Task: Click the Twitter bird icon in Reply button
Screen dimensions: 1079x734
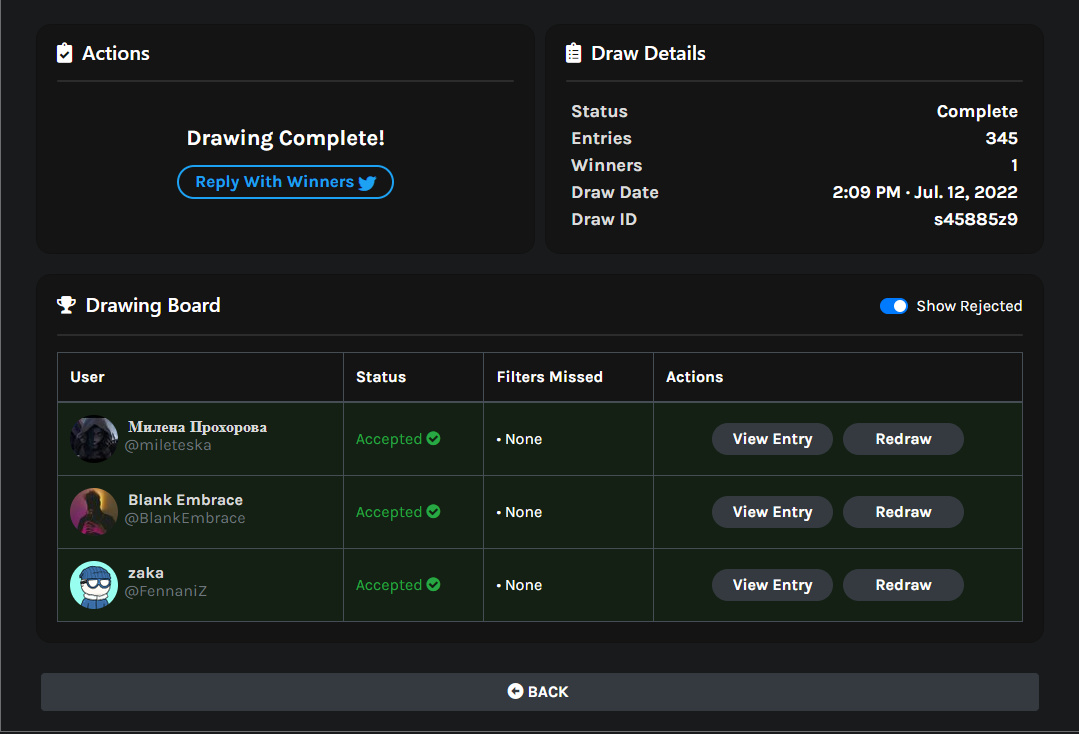Action: pyautogui.click(x=367, y=182)
